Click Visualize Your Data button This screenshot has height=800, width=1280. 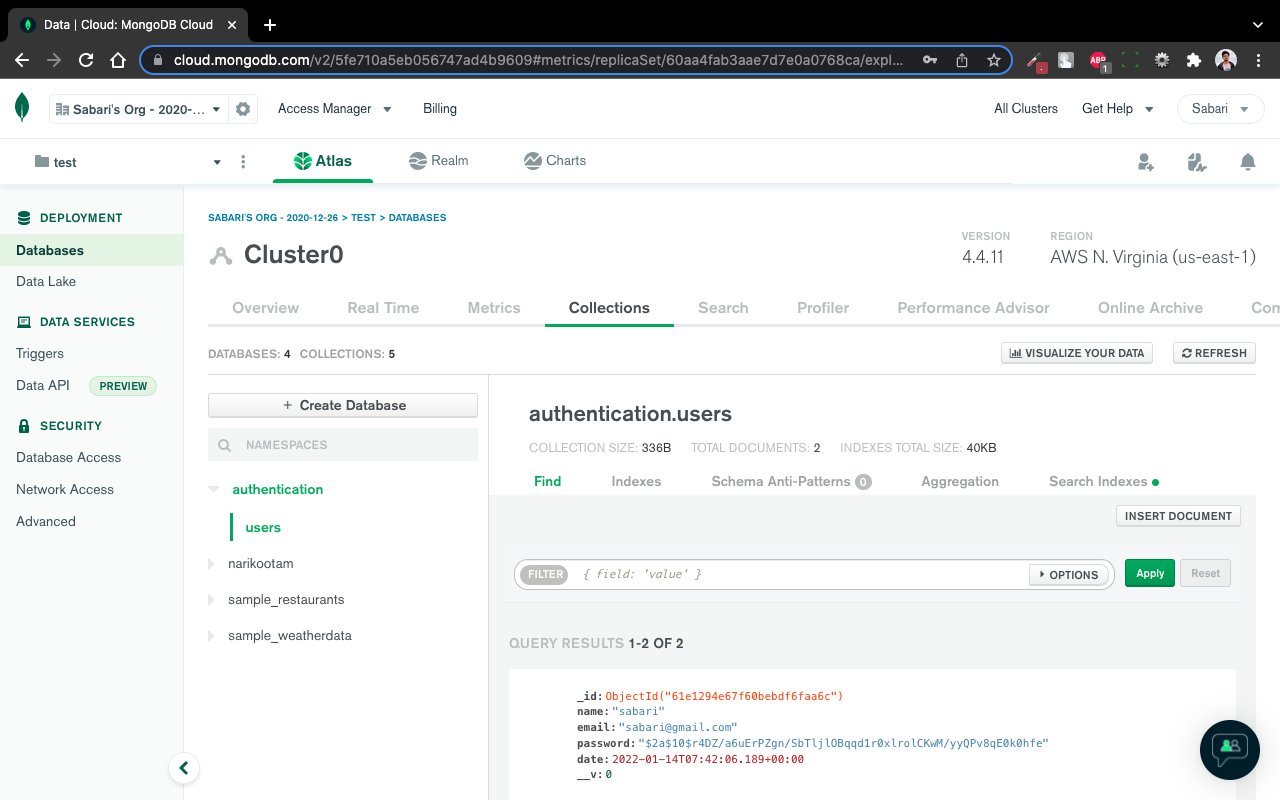pyautogui.click(x=1077, y=353)
